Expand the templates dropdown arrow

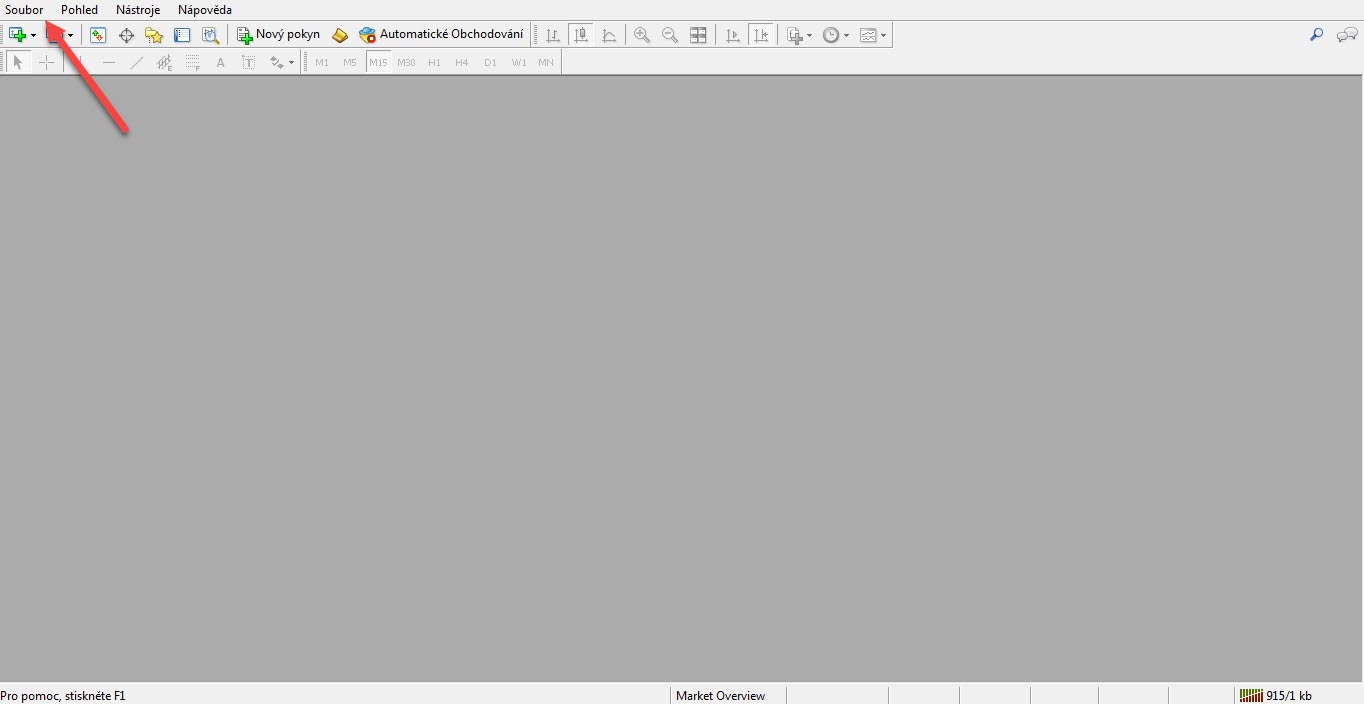(x=883, y=36)
